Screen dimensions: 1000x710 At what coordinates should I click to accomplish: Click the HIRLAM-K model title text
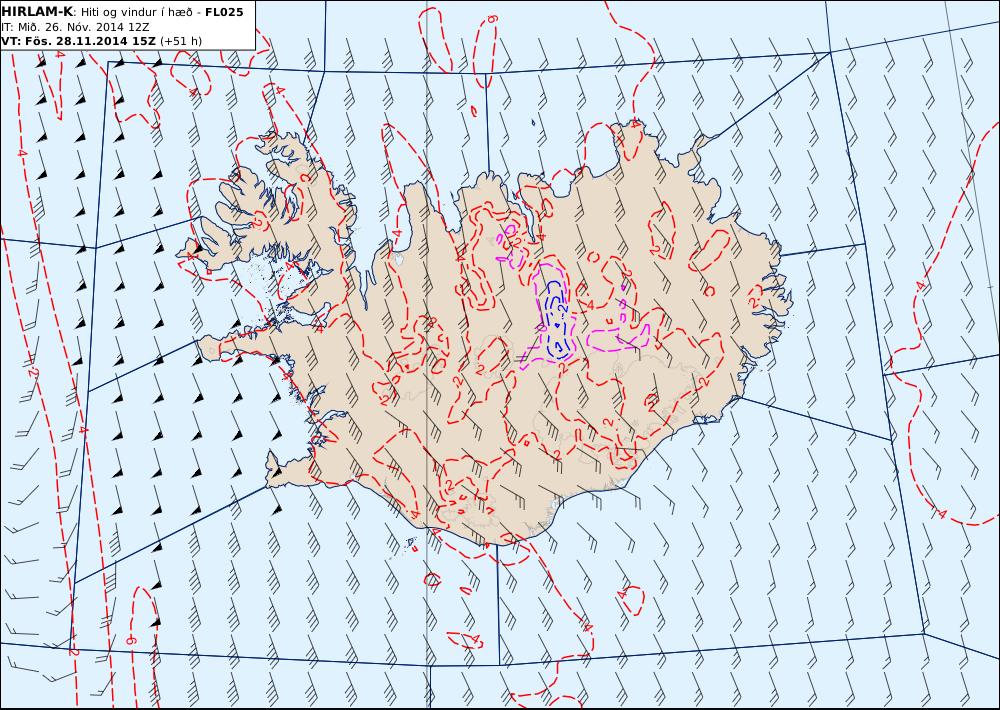[x=36, y=12]
